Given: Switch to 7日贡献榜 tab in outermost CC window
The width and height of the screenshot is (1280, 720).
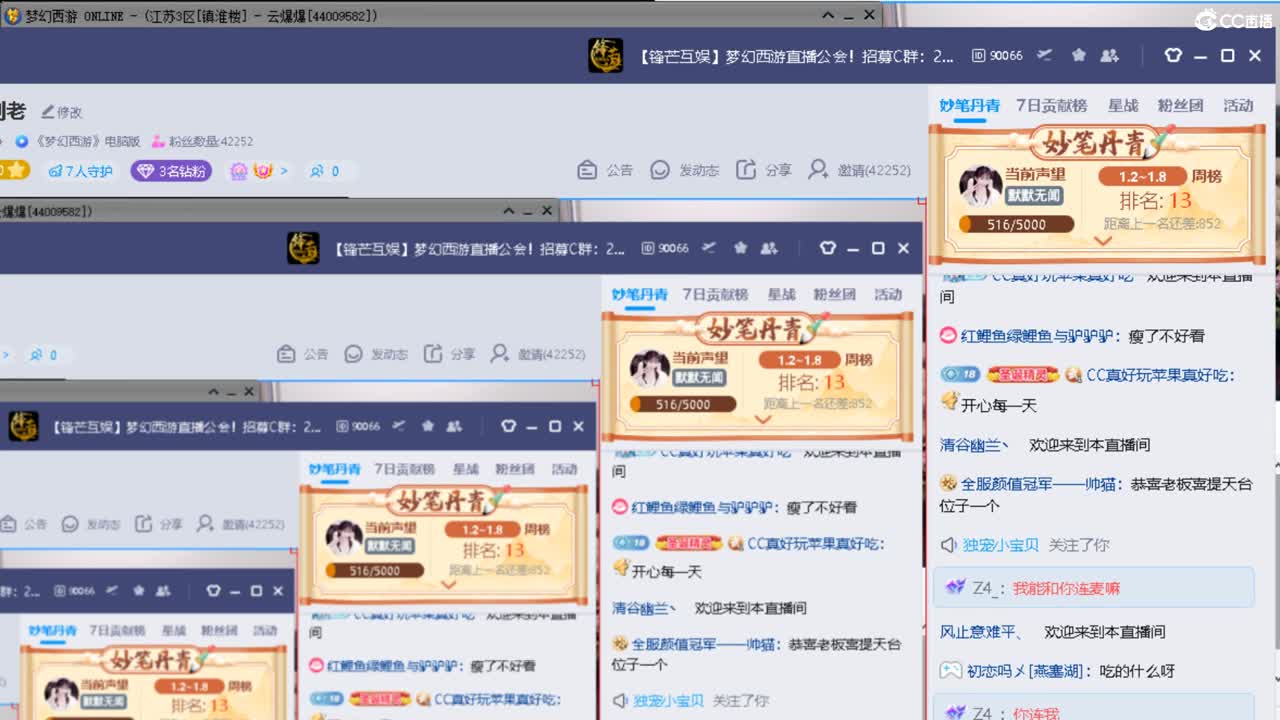Looking at the screenshot, I should (1051, 105).
